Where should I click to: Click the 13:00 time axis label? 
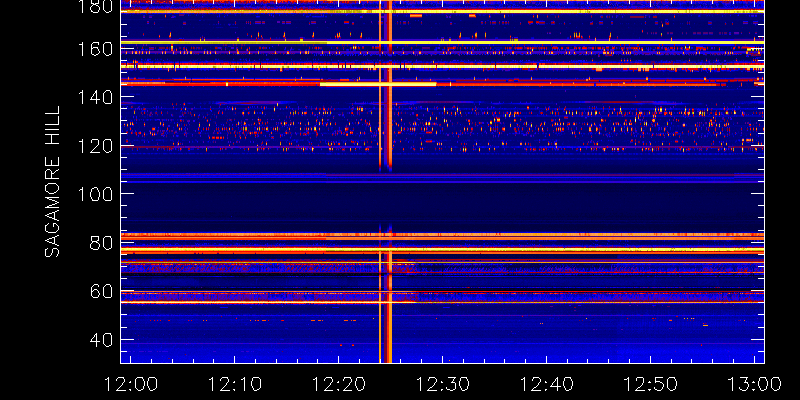pyautogui.click(x=754, y=383)
